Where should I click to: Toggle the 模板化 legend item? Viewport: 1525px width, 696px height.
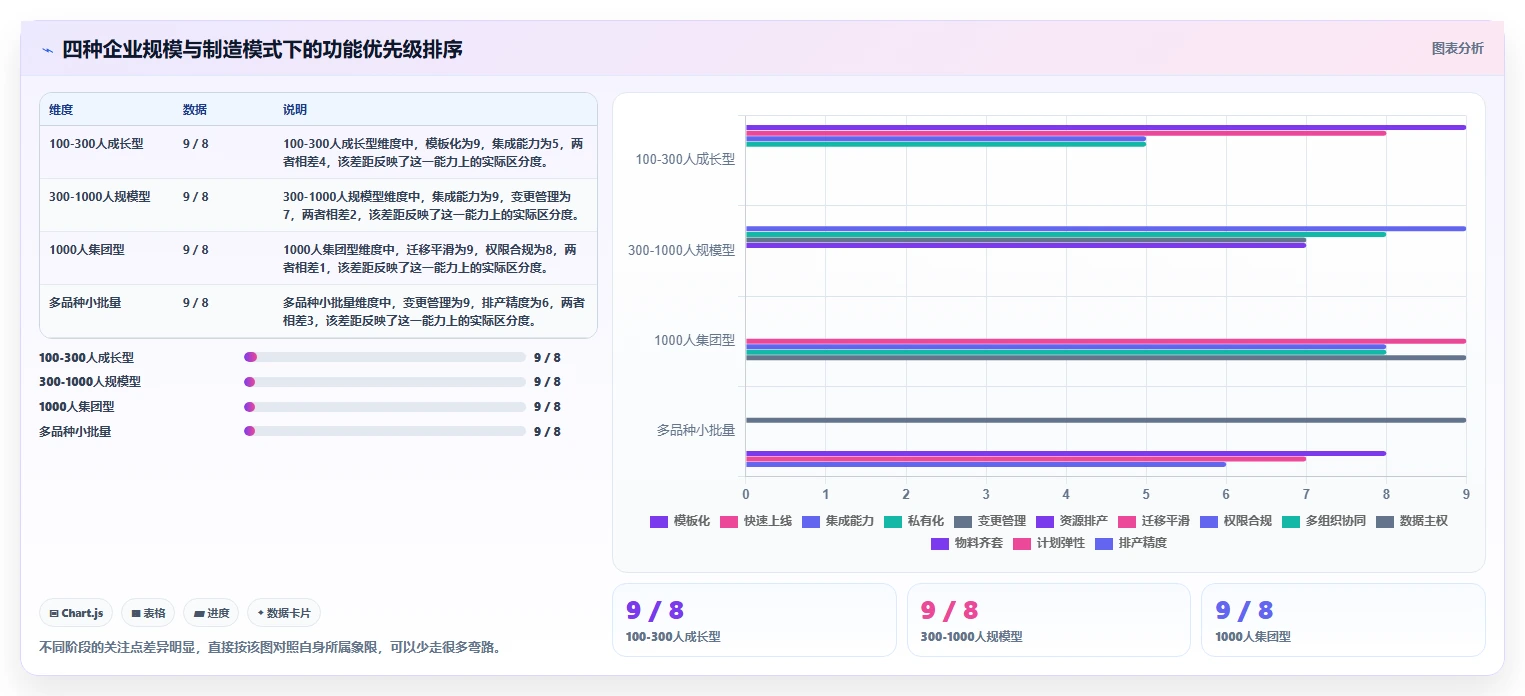pos(680,521)
